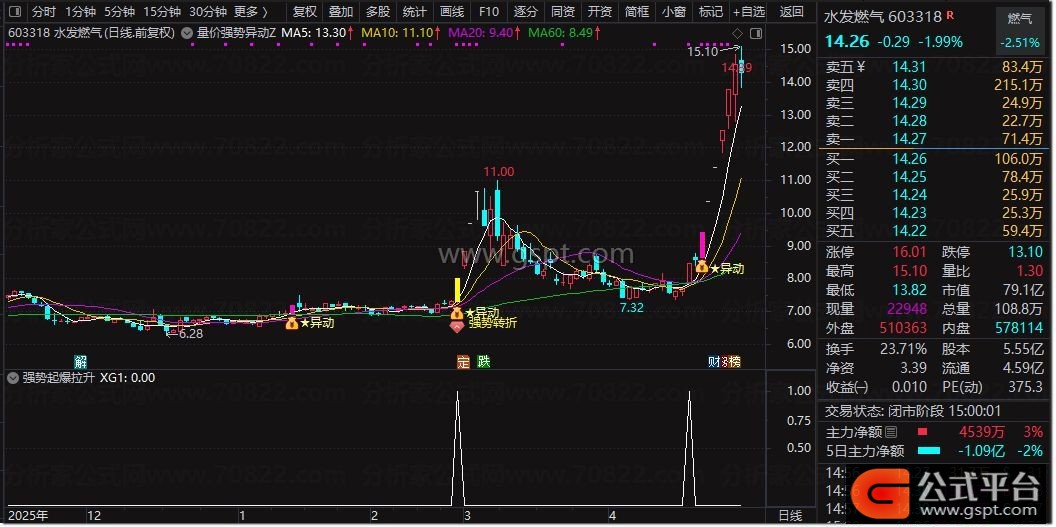
Task: Click the 复权 toolbar button
Action: point(304,11)
